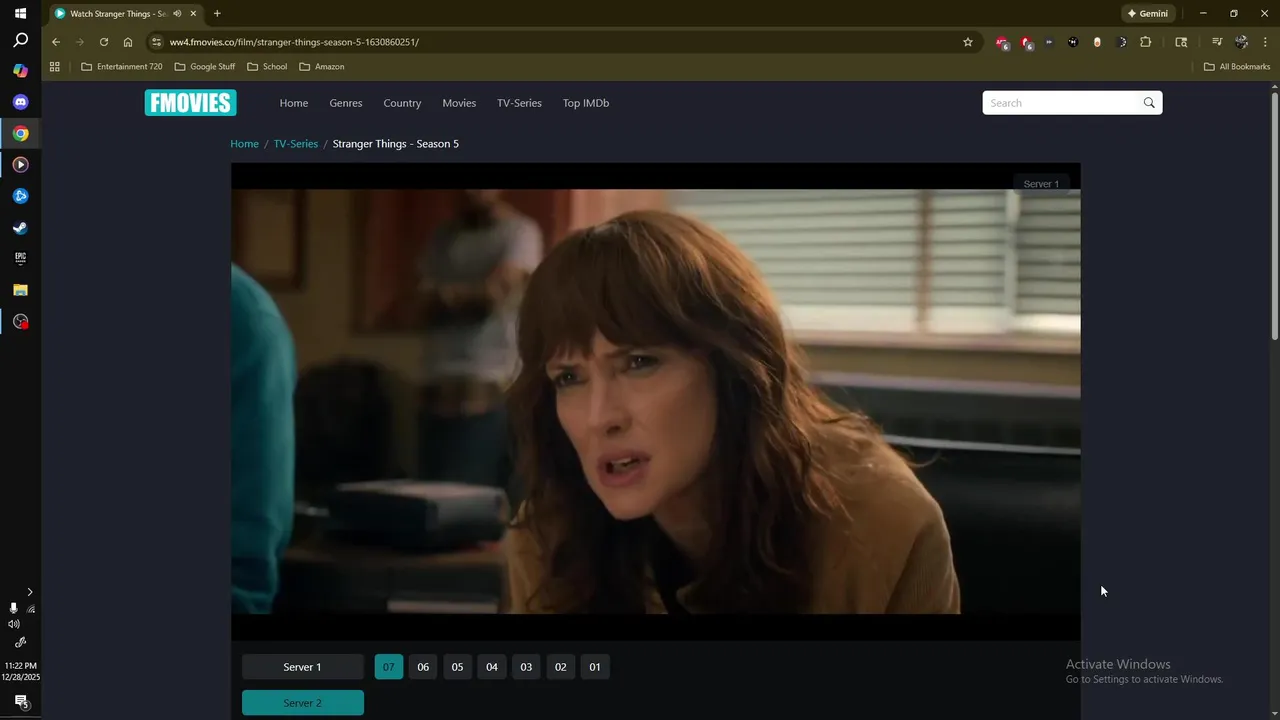The image size is (1280, 720).
Task: Open Chrome three-dot menu
Action: click(1265, 42)
